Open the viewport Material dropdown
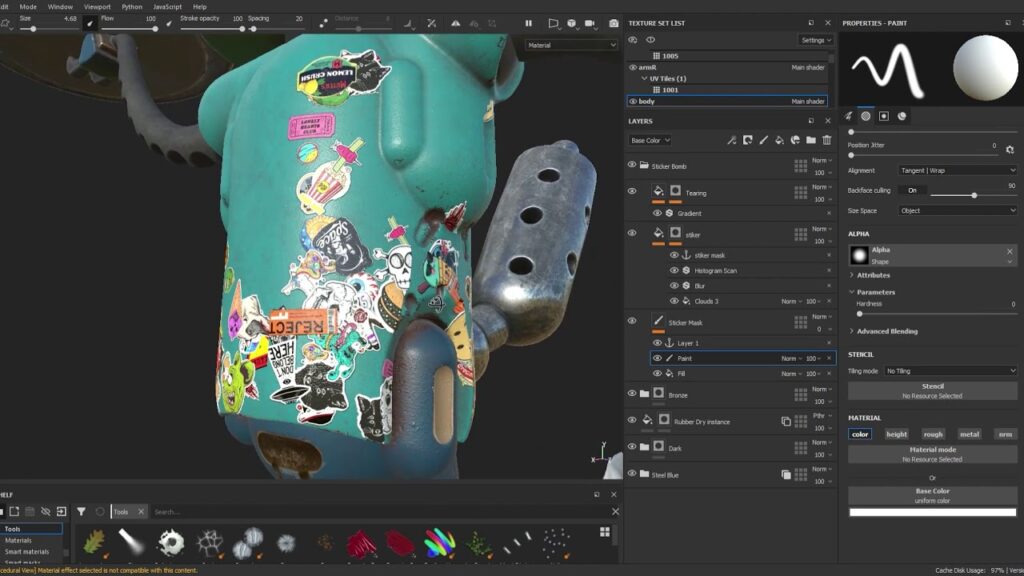The image size is (1024, 576). pos(571,45)
